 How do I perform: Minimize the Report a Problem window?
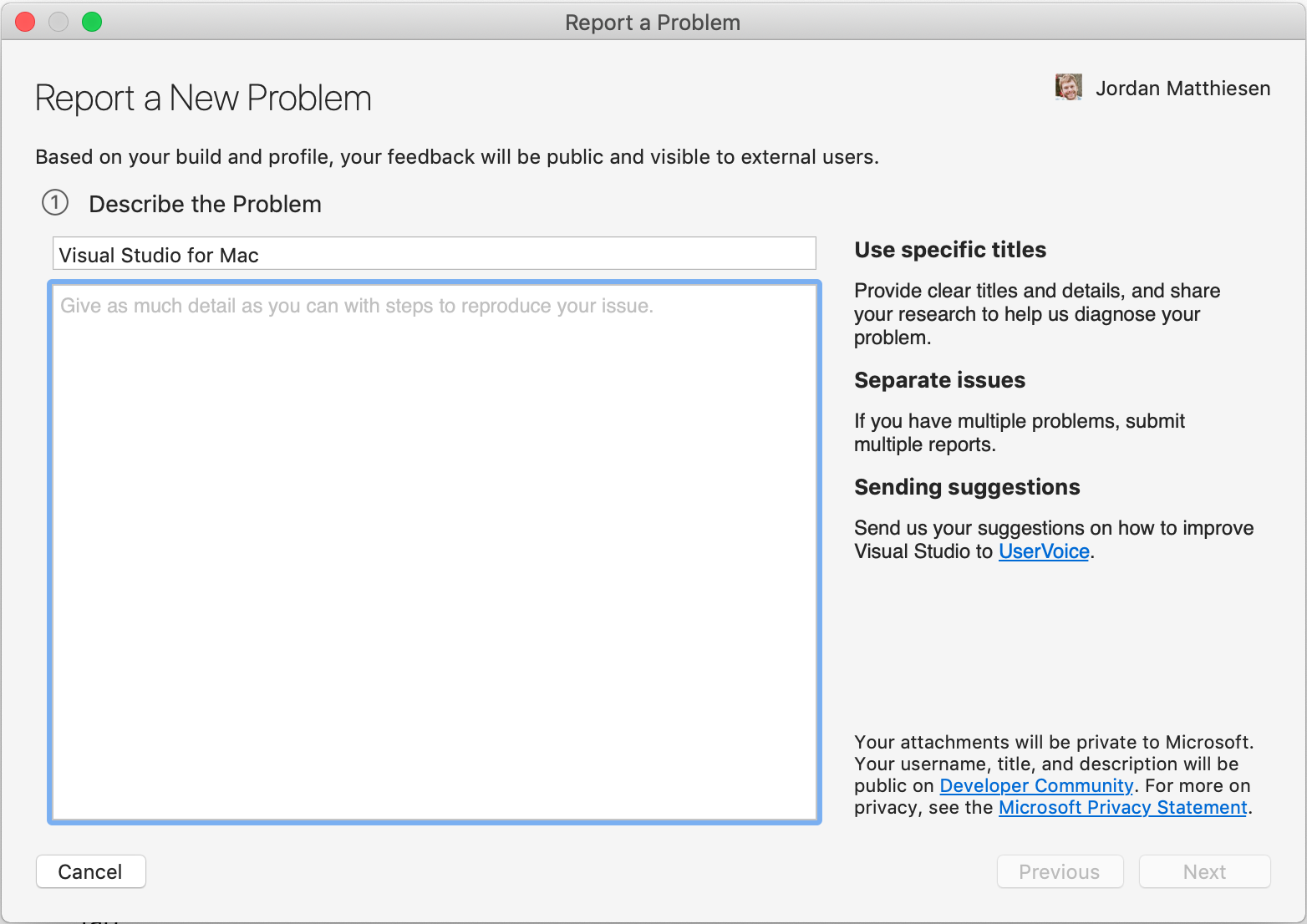point(58,22)
